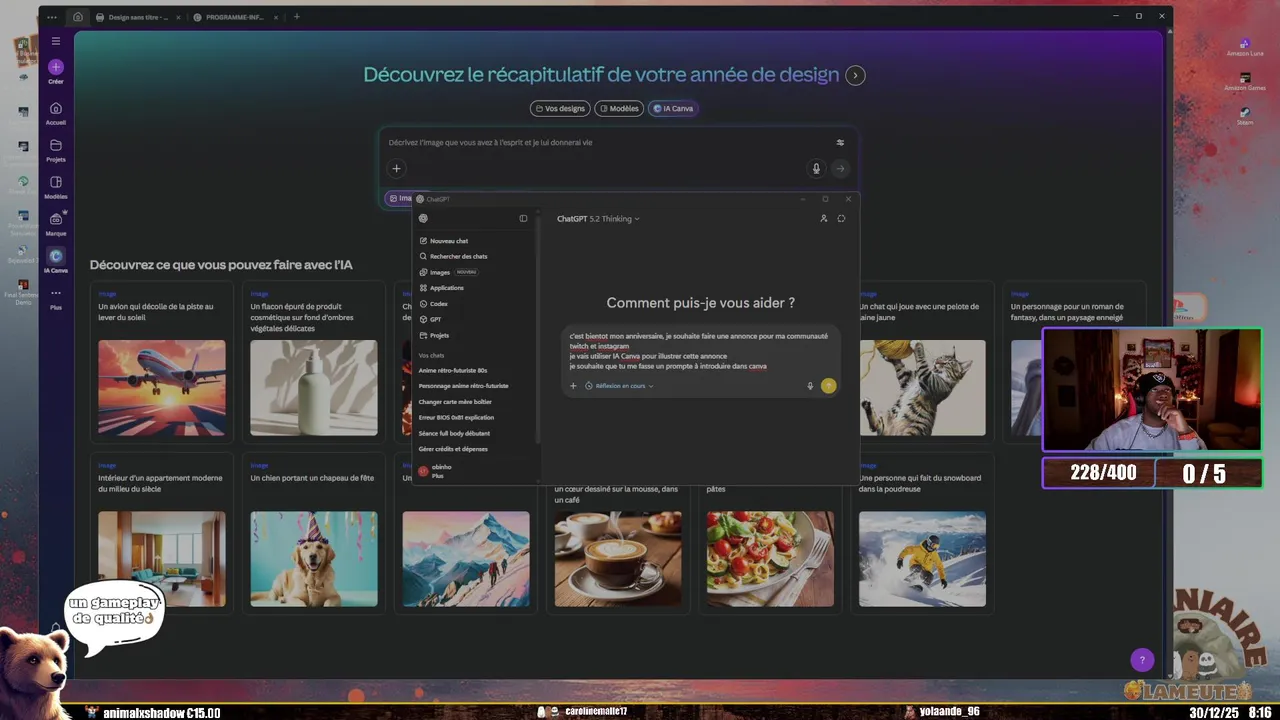Open Codex in ChatGPT sidebar
This screenshot has height=720, width=1280.
click(x=434, y=304)
